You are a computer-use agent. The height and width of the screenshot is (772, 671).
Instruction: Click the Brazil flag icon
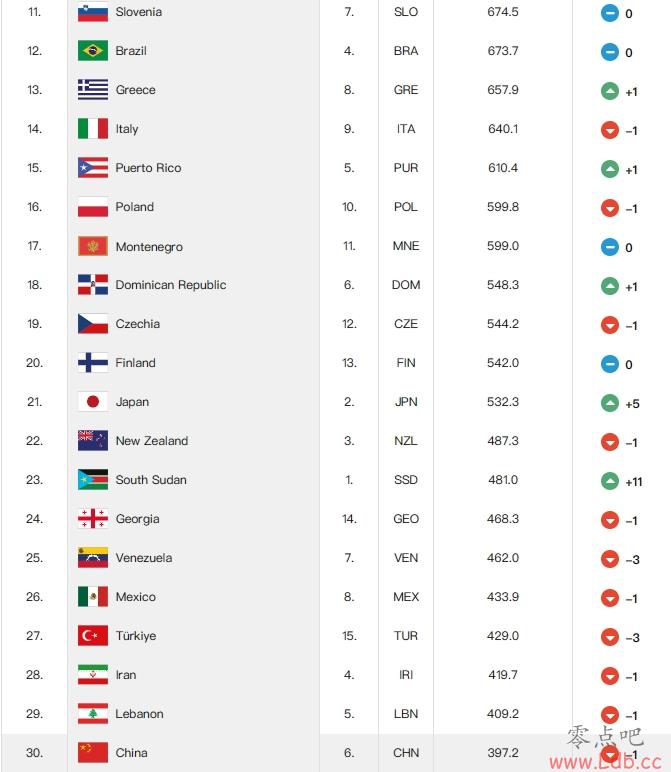click(93, 51)
